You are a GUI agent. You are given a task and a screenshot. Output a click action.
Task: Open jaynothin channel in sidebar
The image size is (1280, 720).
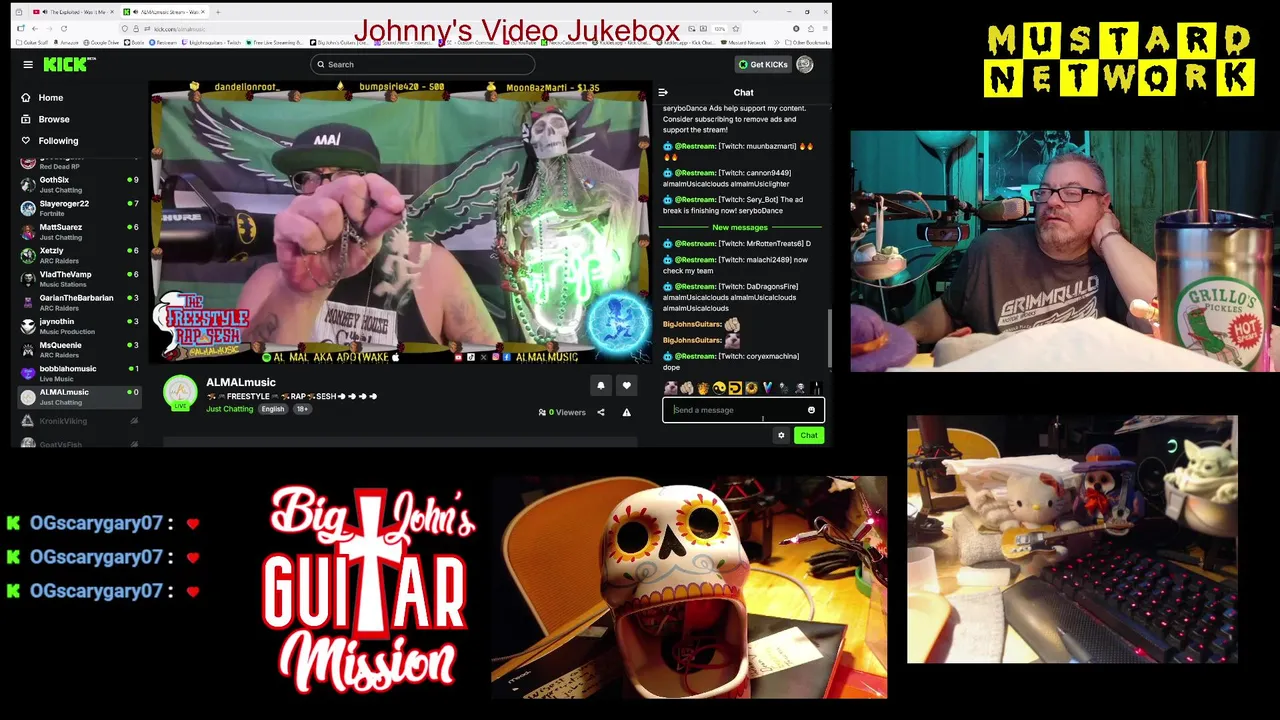coord(78,326)
